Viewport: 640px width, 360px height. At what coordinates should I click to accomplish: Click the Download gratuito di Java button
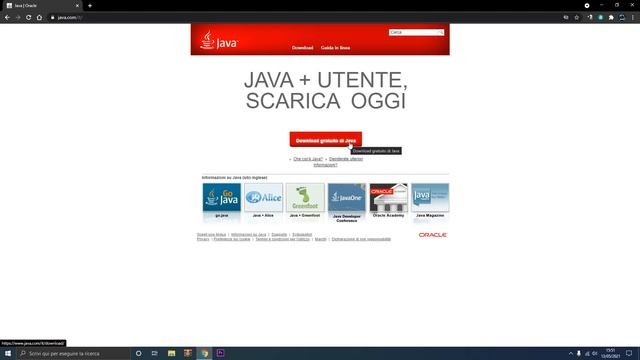326,140
